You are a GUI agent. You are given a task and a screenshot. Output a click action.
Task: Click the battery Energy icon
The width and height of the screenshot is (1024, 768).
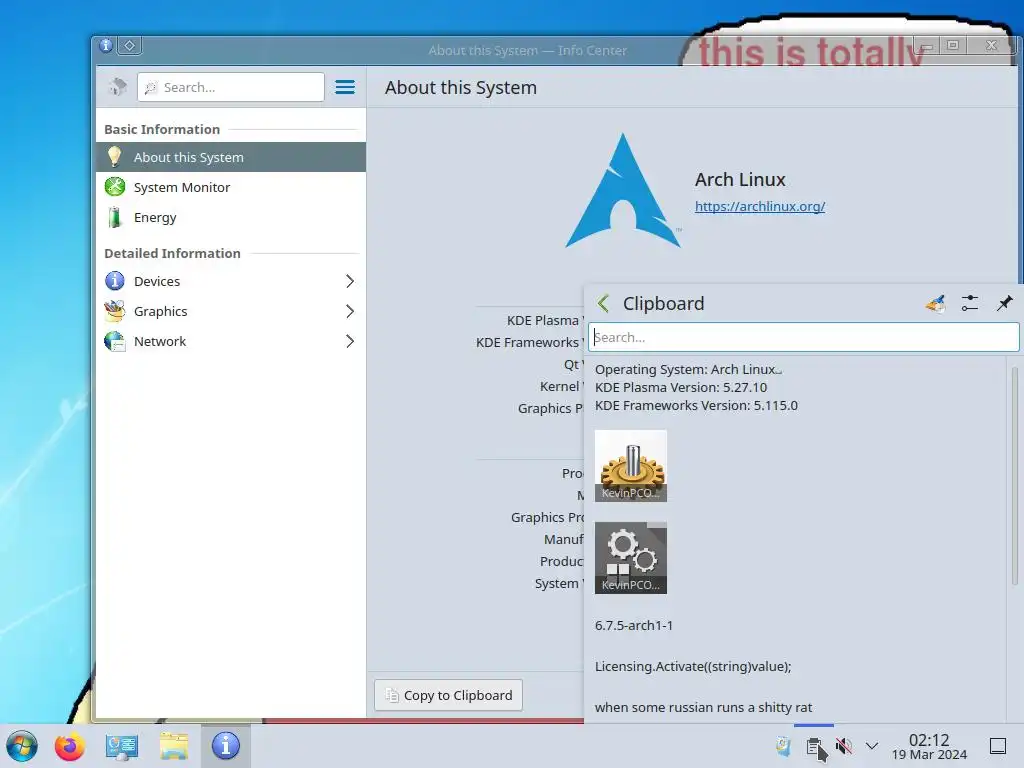pyautogui.click(x=115, y=217)
